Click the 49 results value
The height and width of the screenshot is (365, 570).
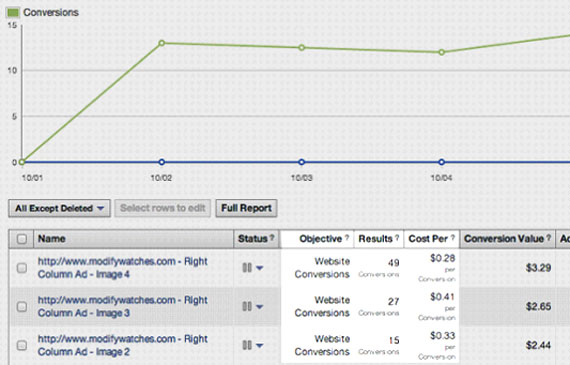(x=393, y=262)
